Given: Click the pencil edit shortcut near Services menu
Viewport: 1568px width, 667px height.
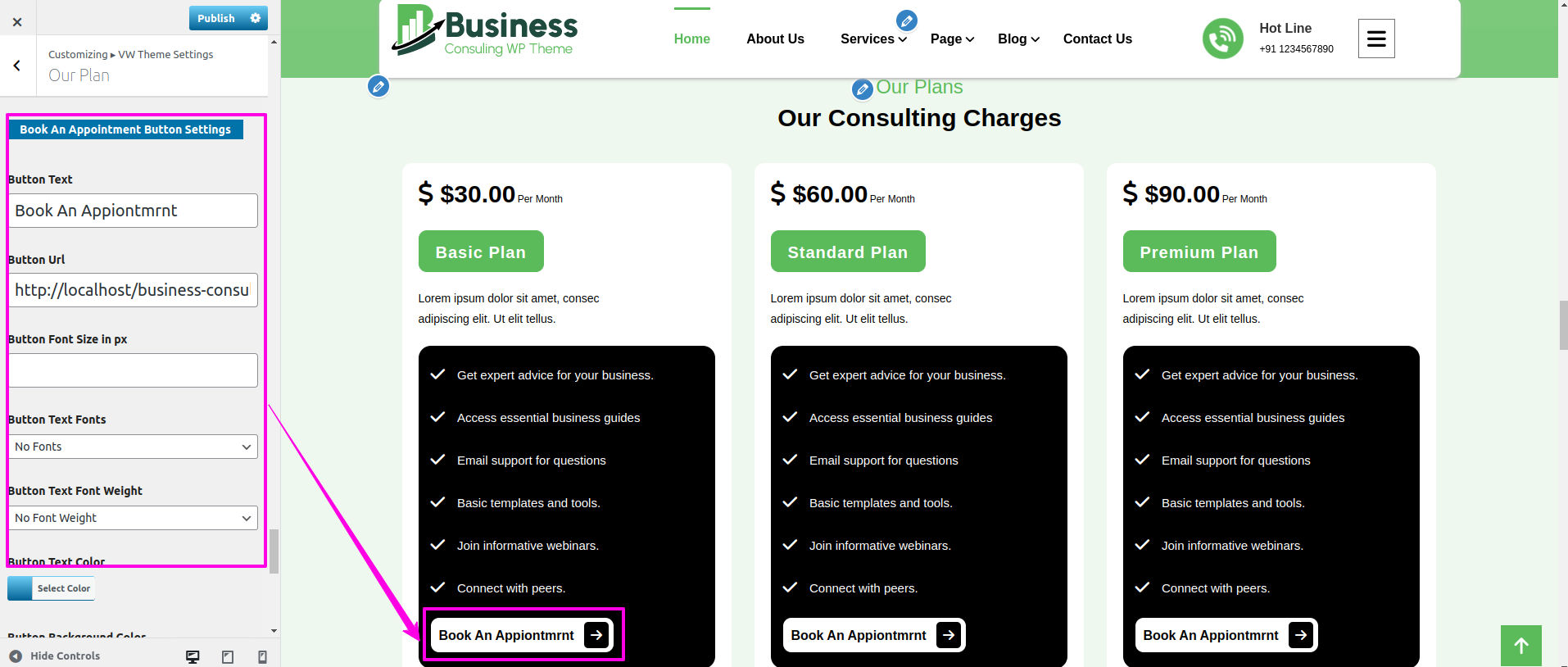Looking at the screenshot, I should click(906, 20).
